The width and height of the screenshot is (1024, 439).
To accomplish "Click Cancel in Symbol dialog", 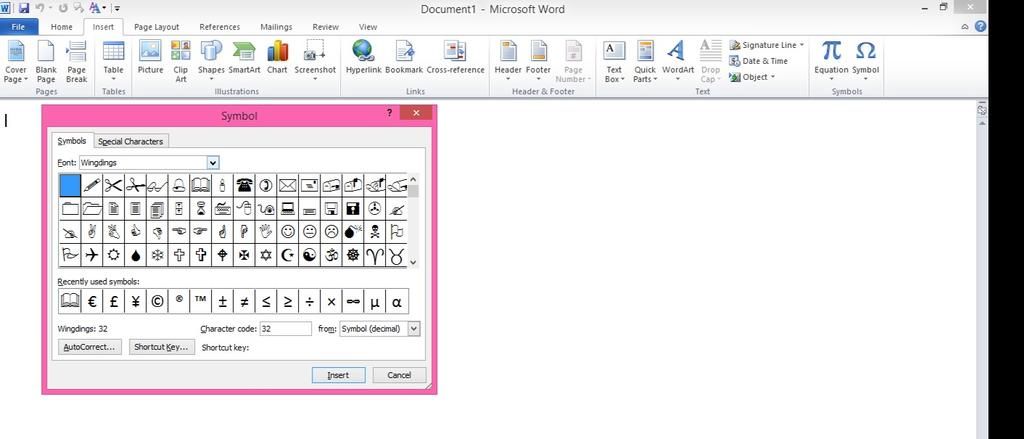I will pos(399,375).
